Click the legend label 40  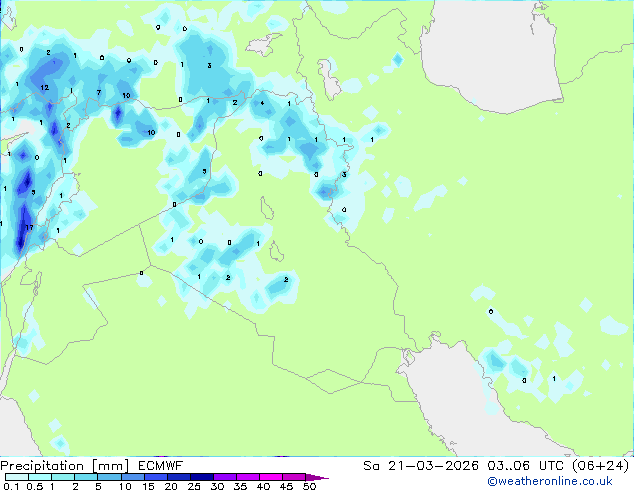263,486
